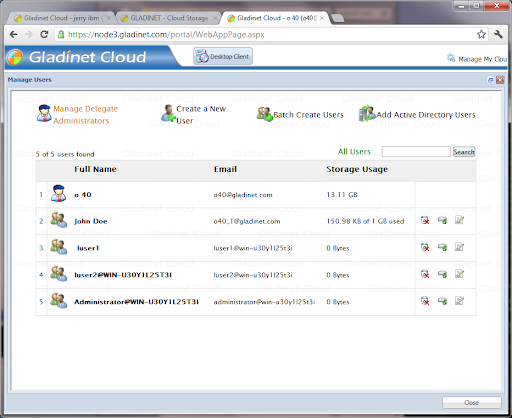
Task: Switch to GLADINET - Cloud Storage tab
Action: [x=169, y=18]
